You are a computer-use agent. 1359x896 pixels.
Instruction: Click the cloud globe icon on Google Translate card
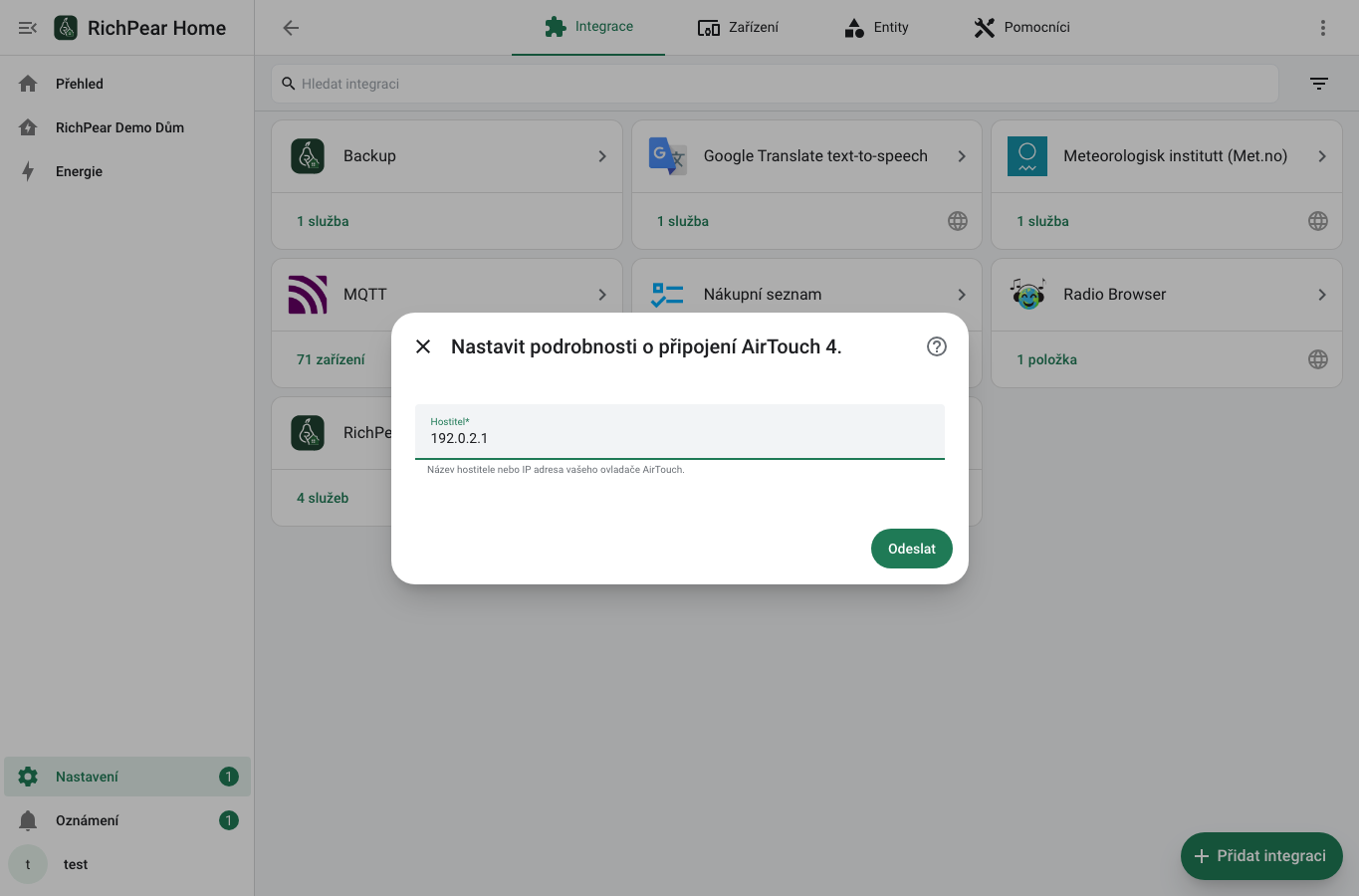click(958, 221)
